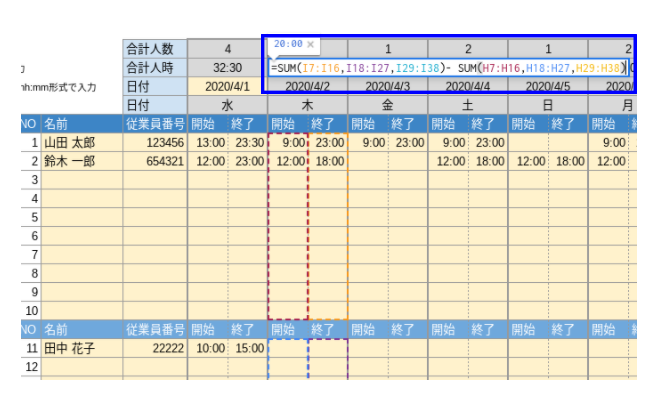Select the 金 weekday cell

click(388, 105)
